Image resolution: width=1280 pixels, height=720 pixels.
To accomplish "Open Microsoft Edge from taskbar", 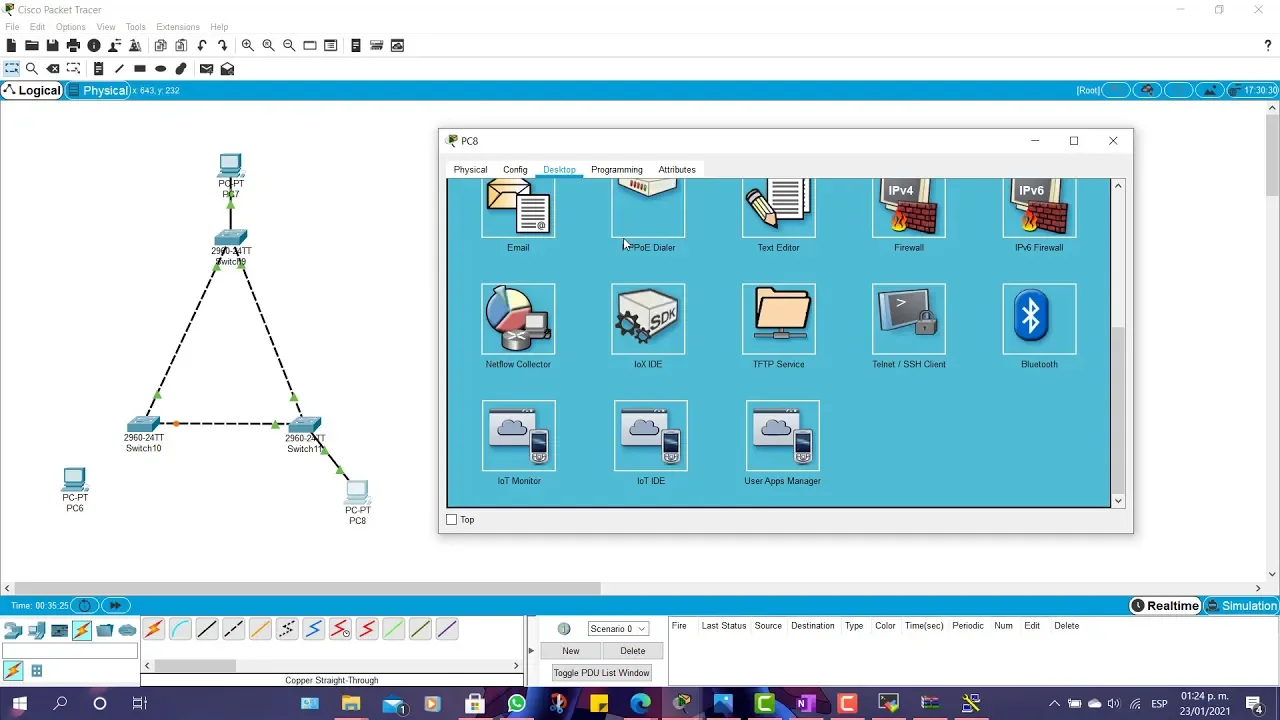I will pos(640,704).
